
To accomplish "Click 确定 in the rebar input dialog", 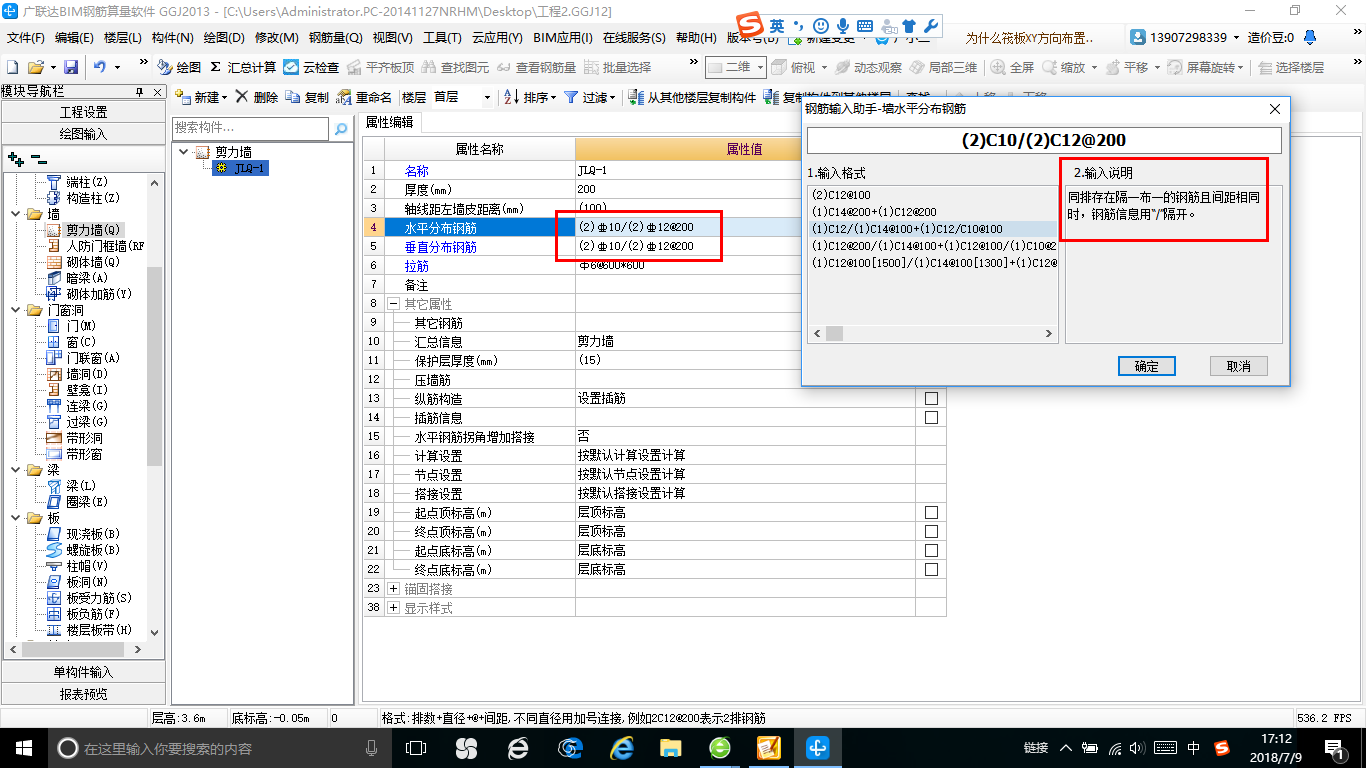I will point(1147,366).
